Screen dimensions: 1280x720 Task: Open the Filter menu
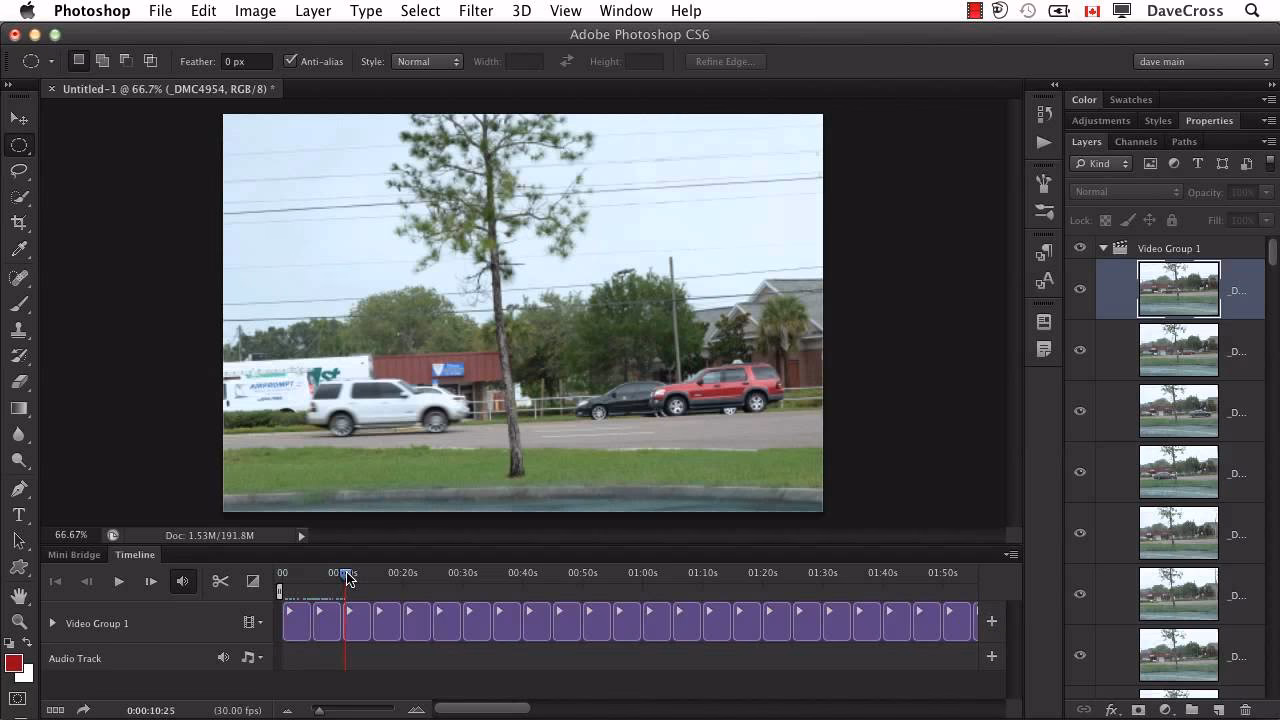tap(476, 11)
